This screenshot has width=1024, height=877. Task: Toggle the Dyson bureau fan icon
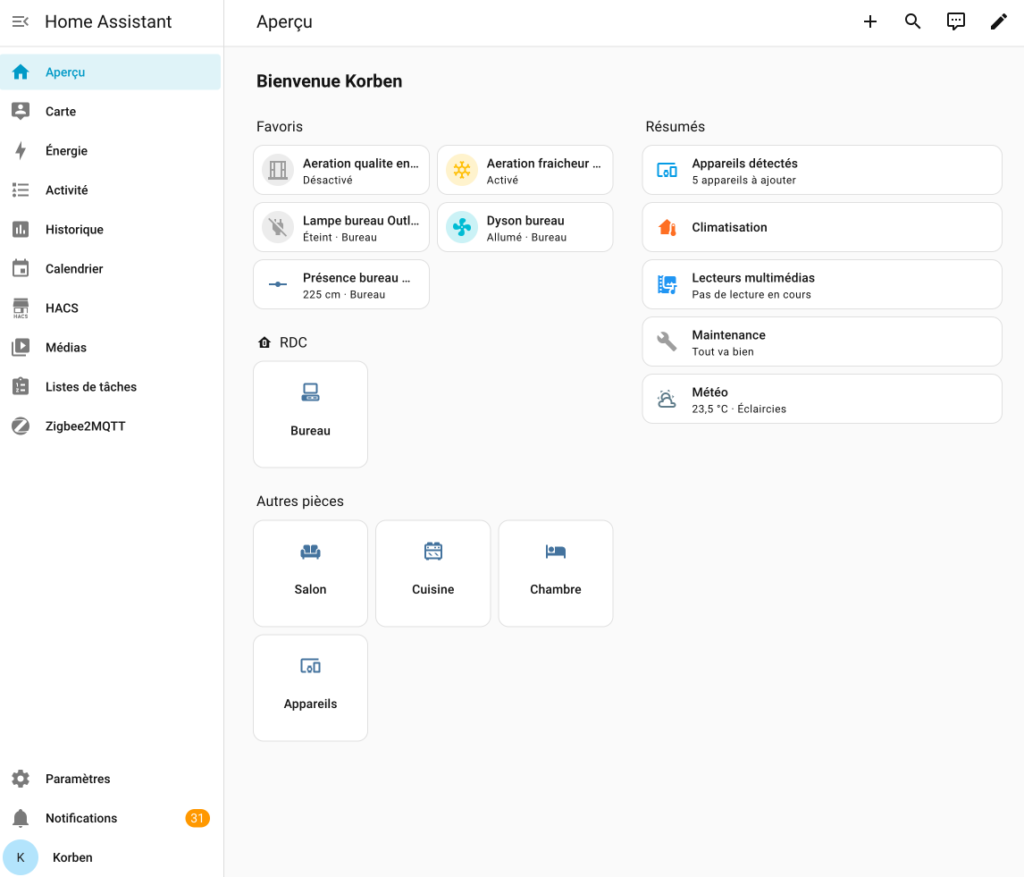pyautogui.click(x=462, y=227)
